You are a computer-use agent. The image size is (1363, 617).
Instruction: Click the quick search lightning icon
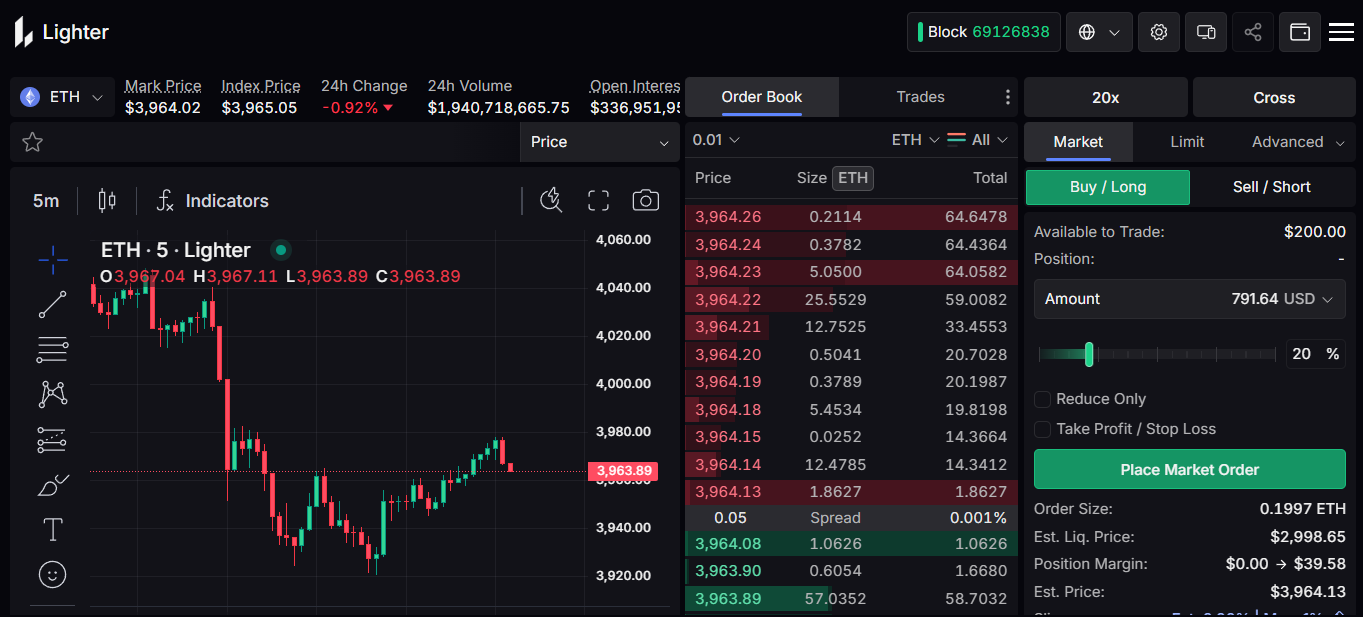pos(551,200)
